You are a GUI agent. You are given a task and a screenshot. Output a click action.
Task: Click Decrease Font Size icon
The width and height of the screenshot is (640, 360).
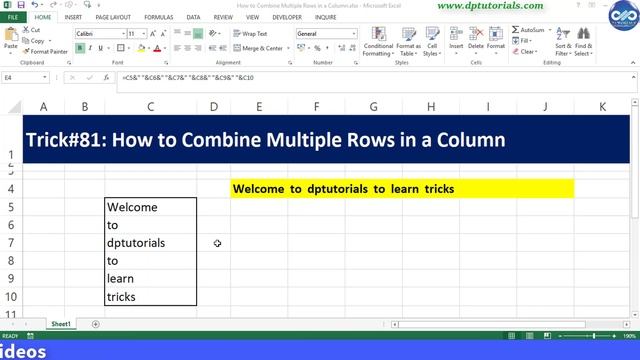point(163,34)
